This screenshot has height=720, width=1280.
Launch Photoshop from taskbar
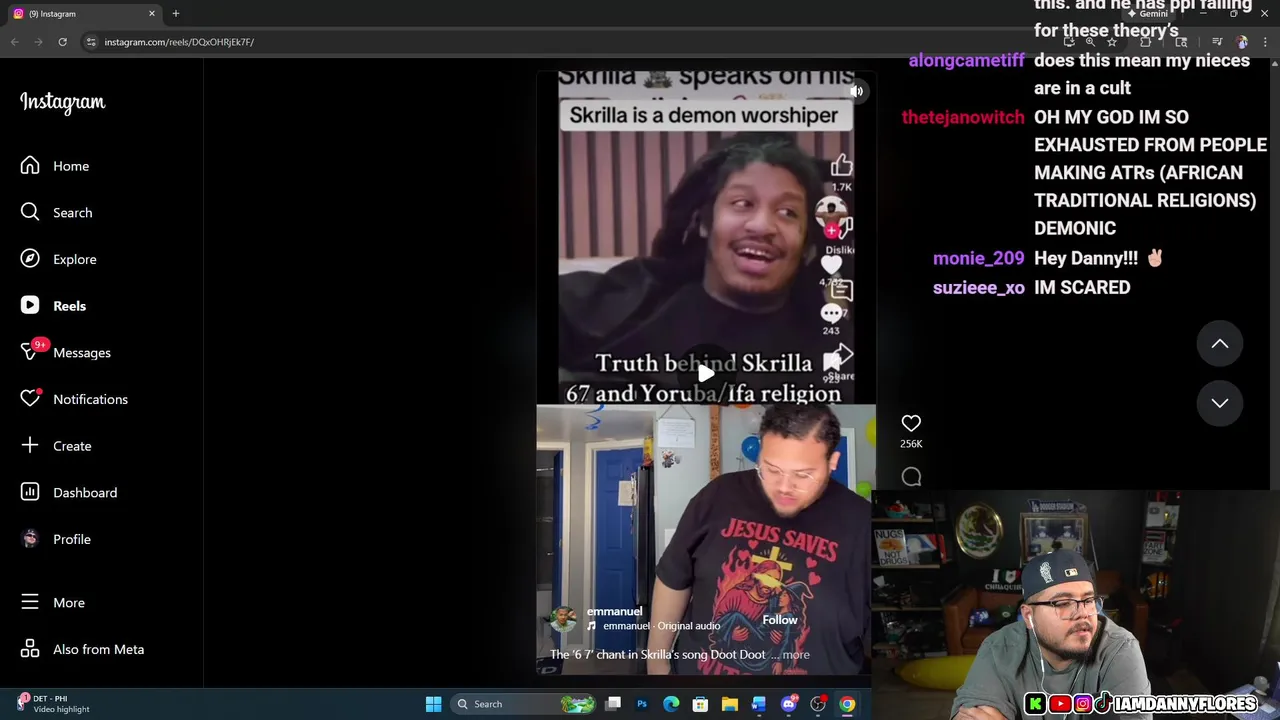[642, 704]
